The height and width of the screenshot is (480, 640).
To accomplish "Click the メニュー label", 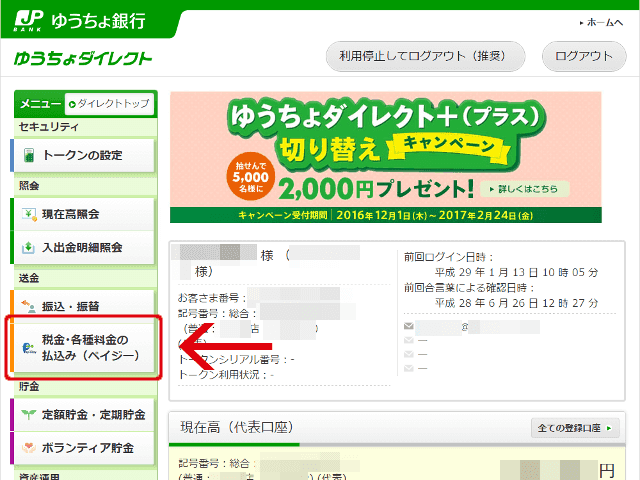I will pyautogui.click(x=40, y=104).
